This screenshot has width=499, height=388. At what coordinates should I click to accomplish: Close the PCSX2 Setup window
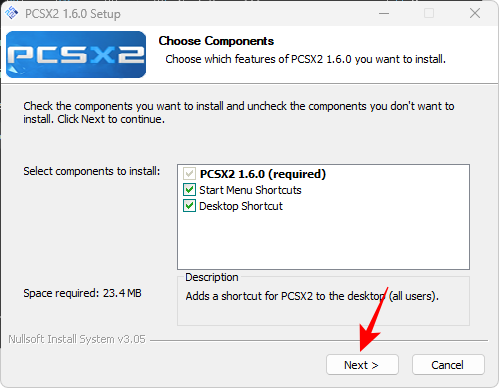tap(475, 13)
